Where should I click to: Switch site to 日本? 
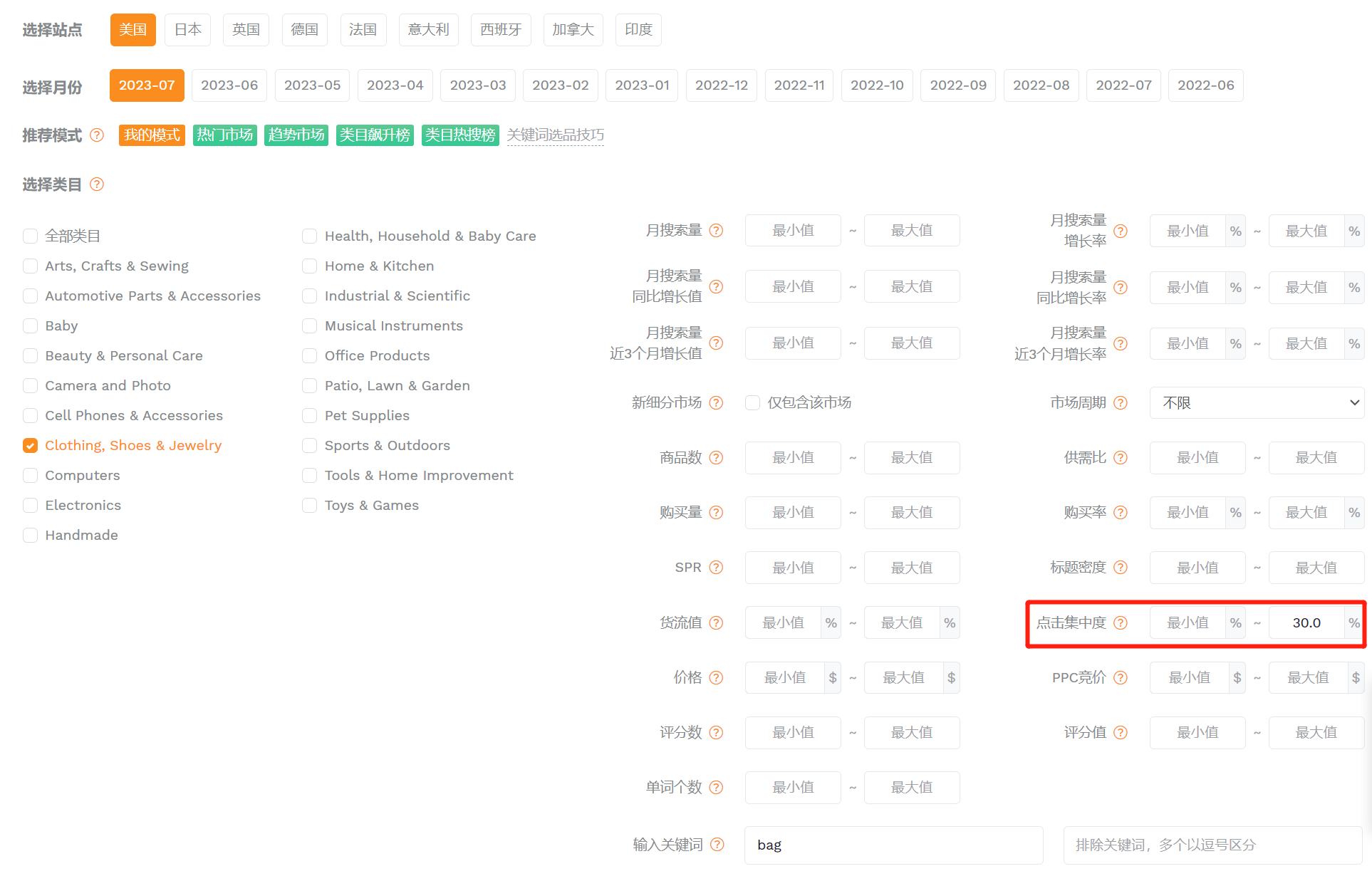click(x=188, y=30)
